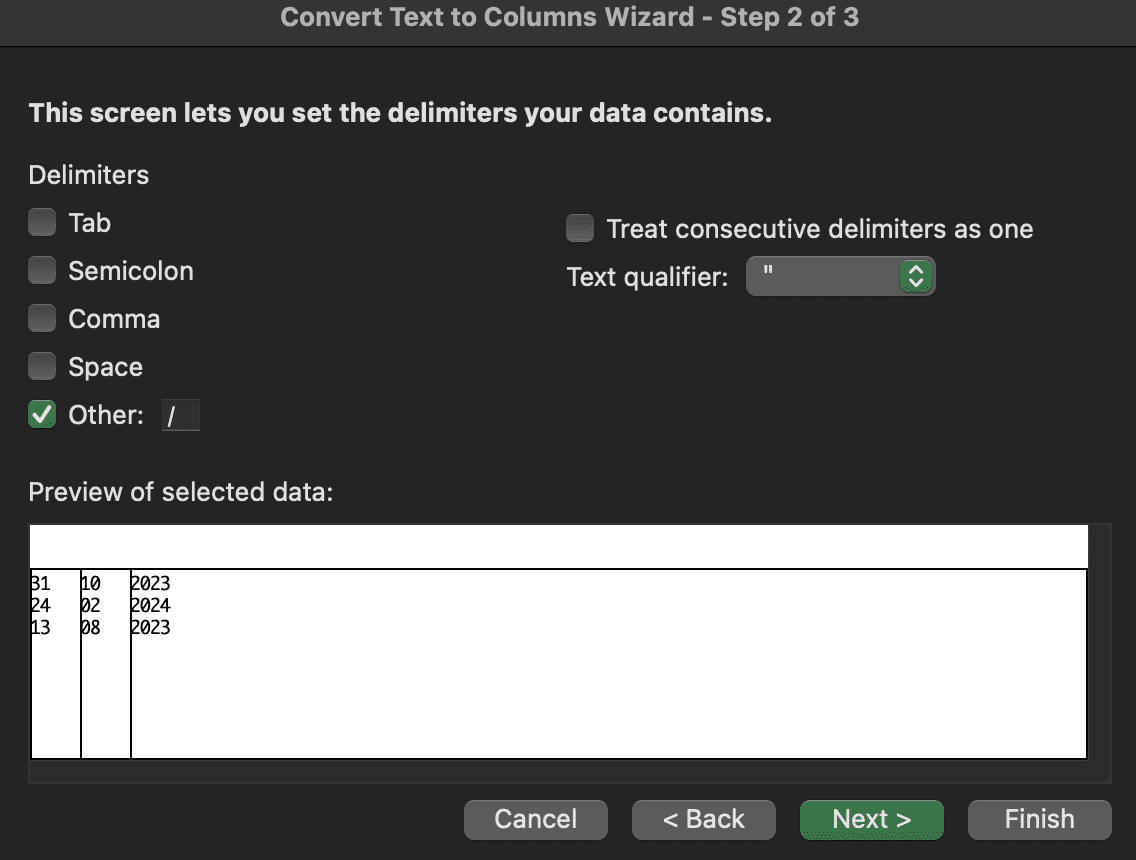This screenshot has width=1136, height=860.
Task: Toggle Treat consecutive delimiters as one
Action: 580,229
